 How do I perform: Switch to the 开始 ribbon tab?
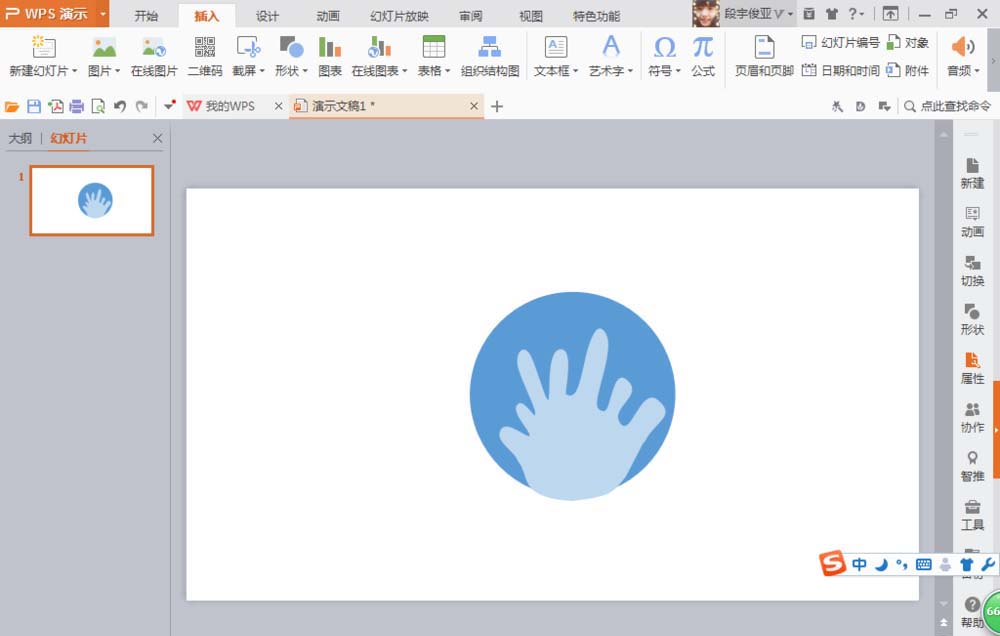(146, 16)
